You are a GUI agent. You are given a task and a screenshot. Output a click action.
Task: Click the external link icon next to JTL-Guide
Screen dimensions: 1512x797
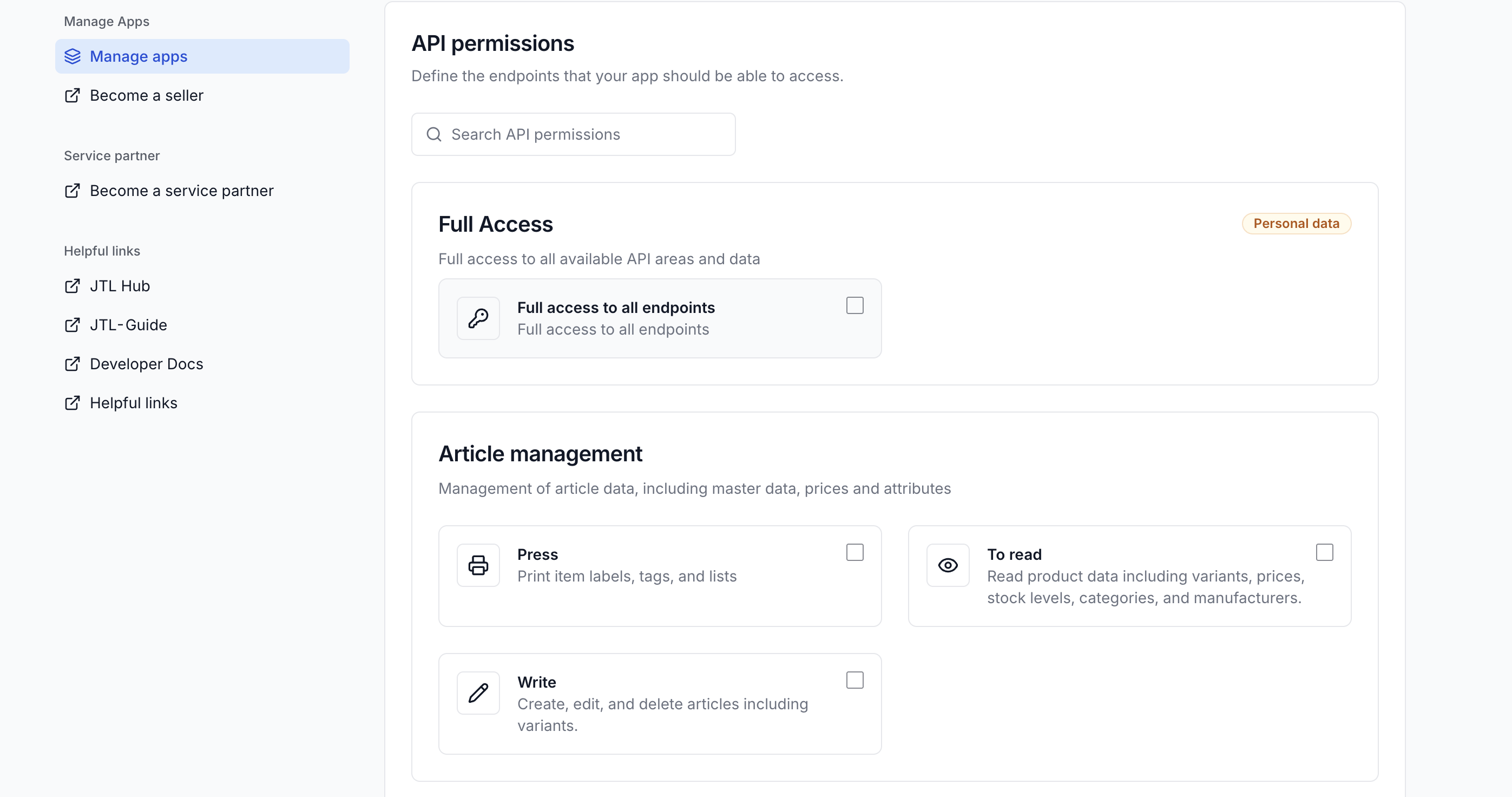pos(72,325)
